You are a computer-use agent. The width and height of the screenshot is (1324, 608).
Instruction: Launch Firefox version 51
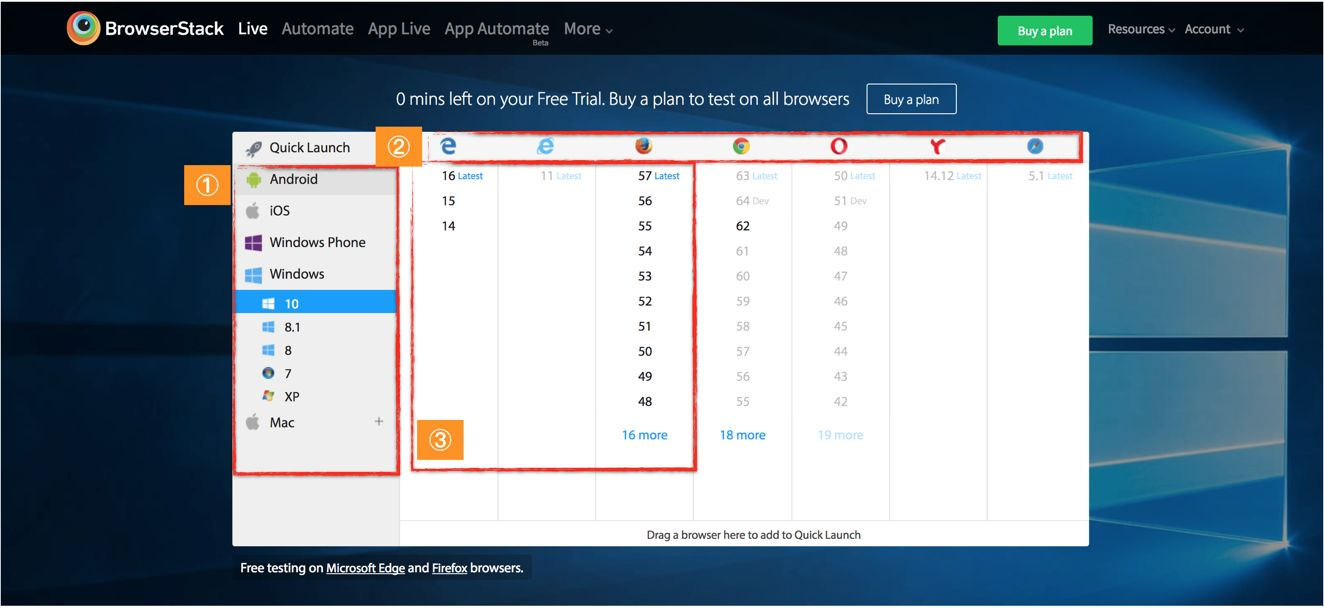point(645,326)
